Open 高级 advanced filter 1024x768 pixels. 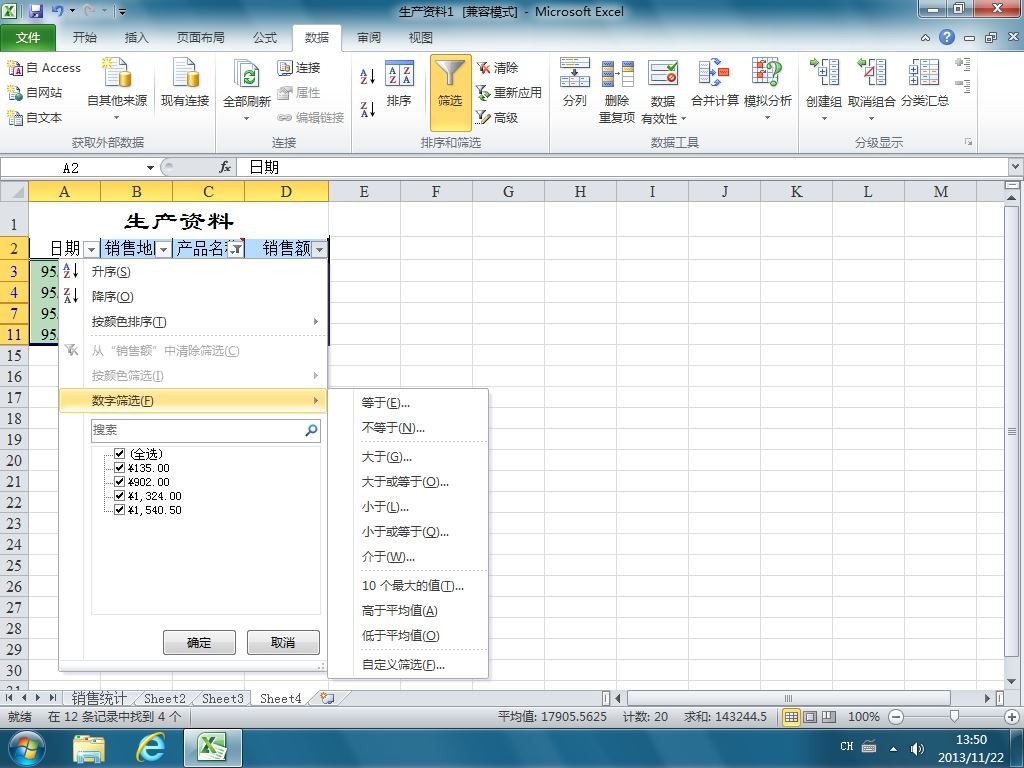[497, 118]
